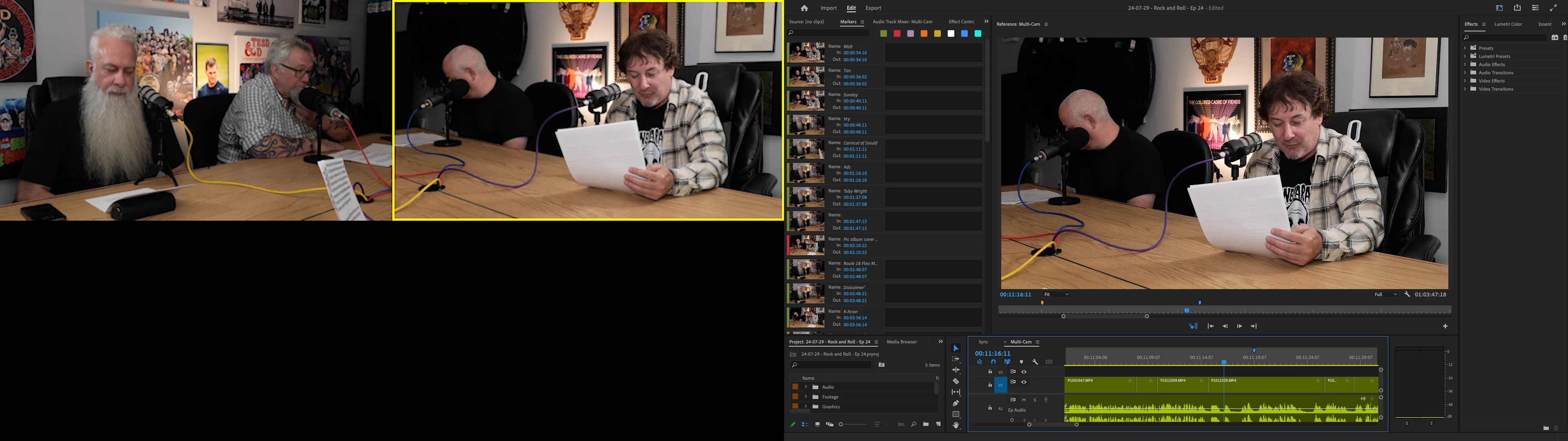Viewport: 1568px width, 441px height.
Task: Select the Track Select Forward tool
Action: coord(955,359)
